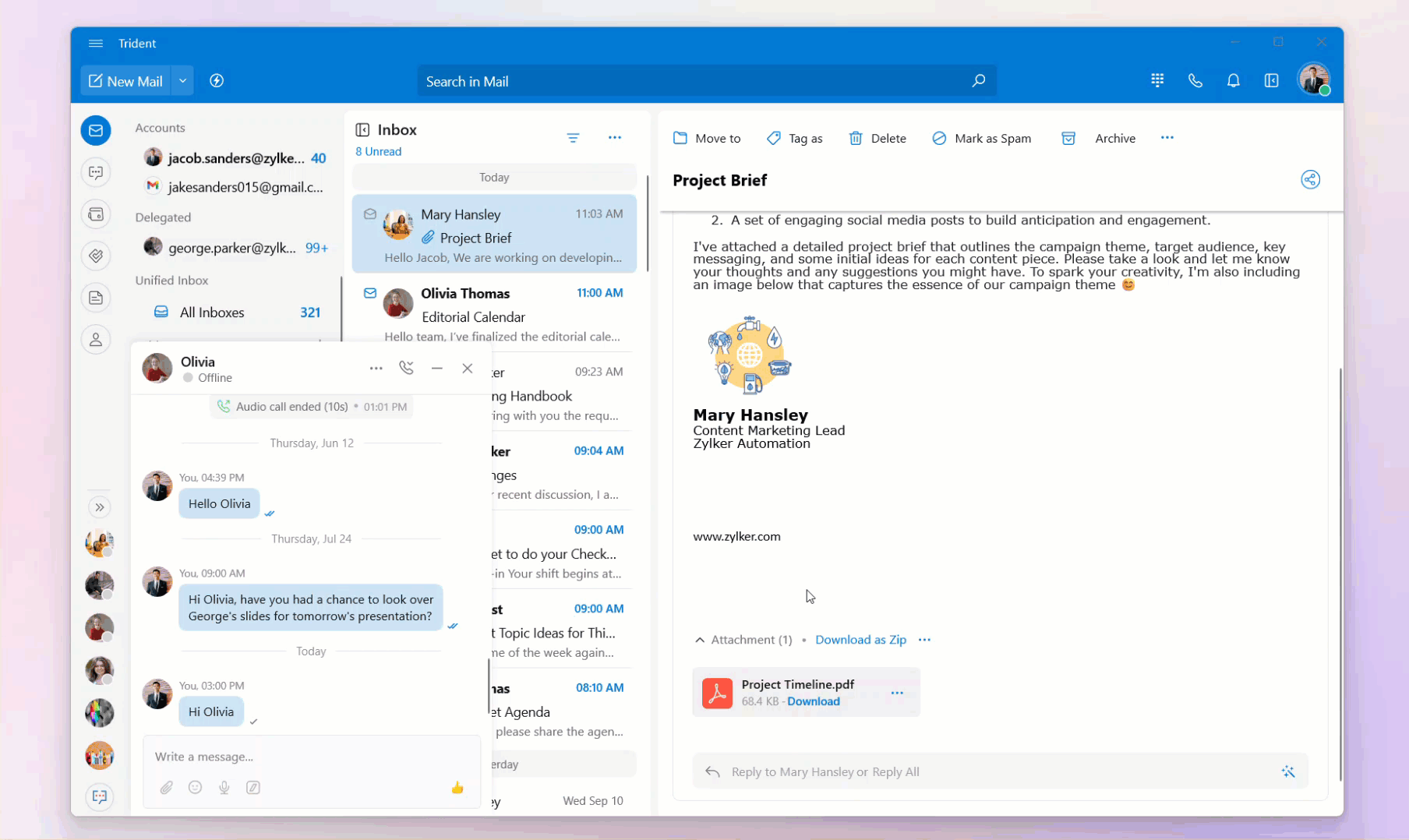Open the New Mail dropdown arrow
The image size is (1409, 840).
tap(182, 81)
